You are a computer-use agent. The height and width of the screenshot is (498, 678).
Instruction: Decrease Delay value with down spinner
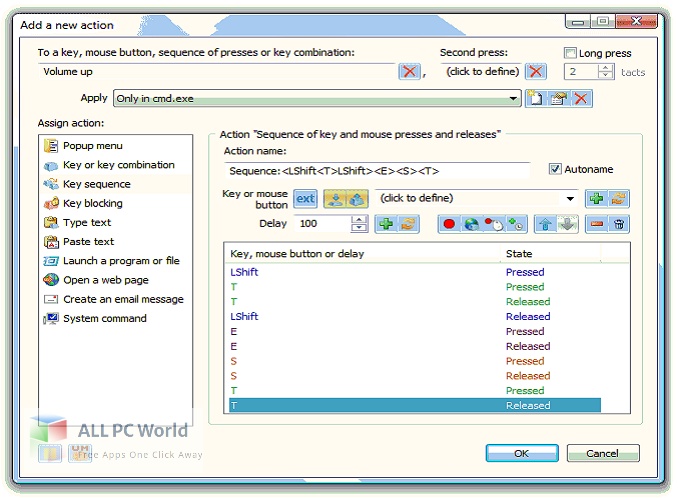[x=359, y=228]
